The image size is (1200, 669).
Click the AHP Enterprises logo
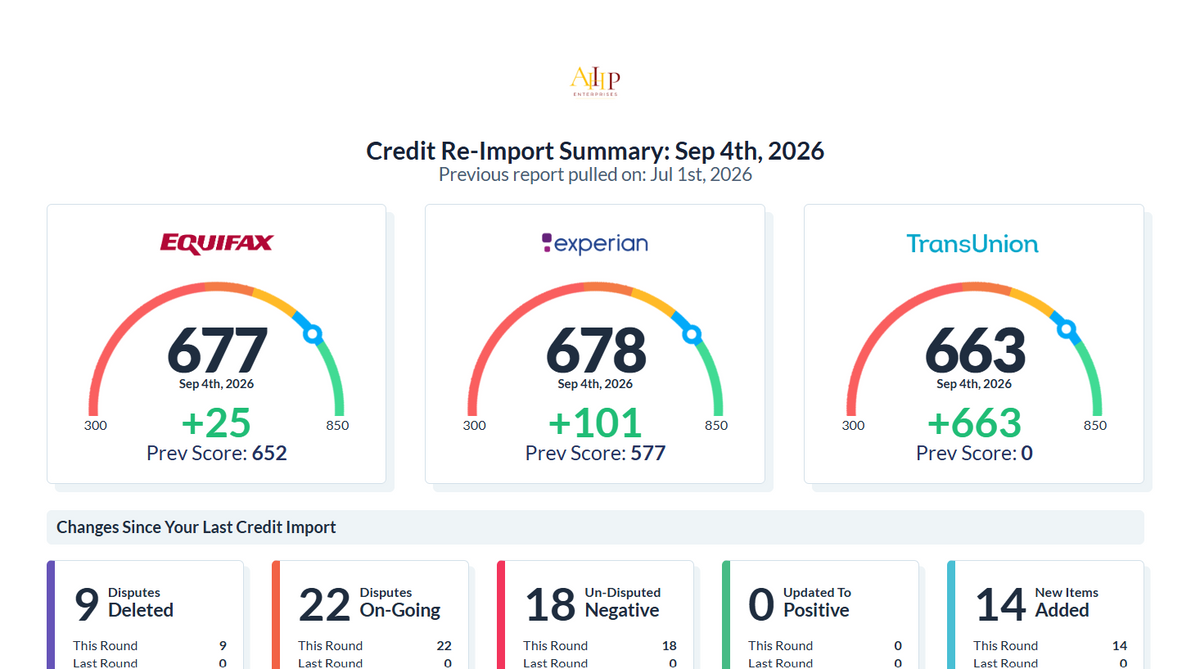tap(595, 81)
